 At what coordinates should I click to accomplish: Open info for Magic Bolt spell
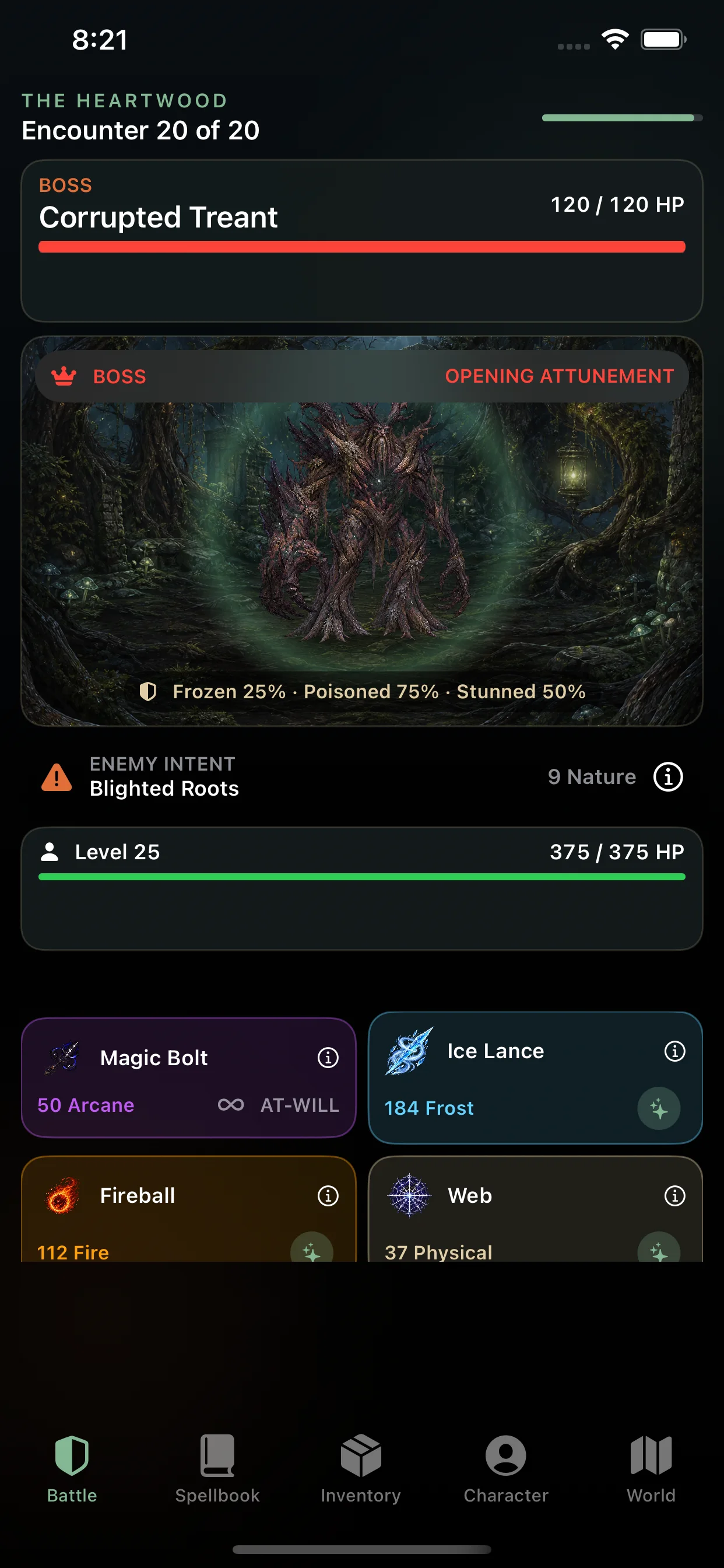[328, 1058]
